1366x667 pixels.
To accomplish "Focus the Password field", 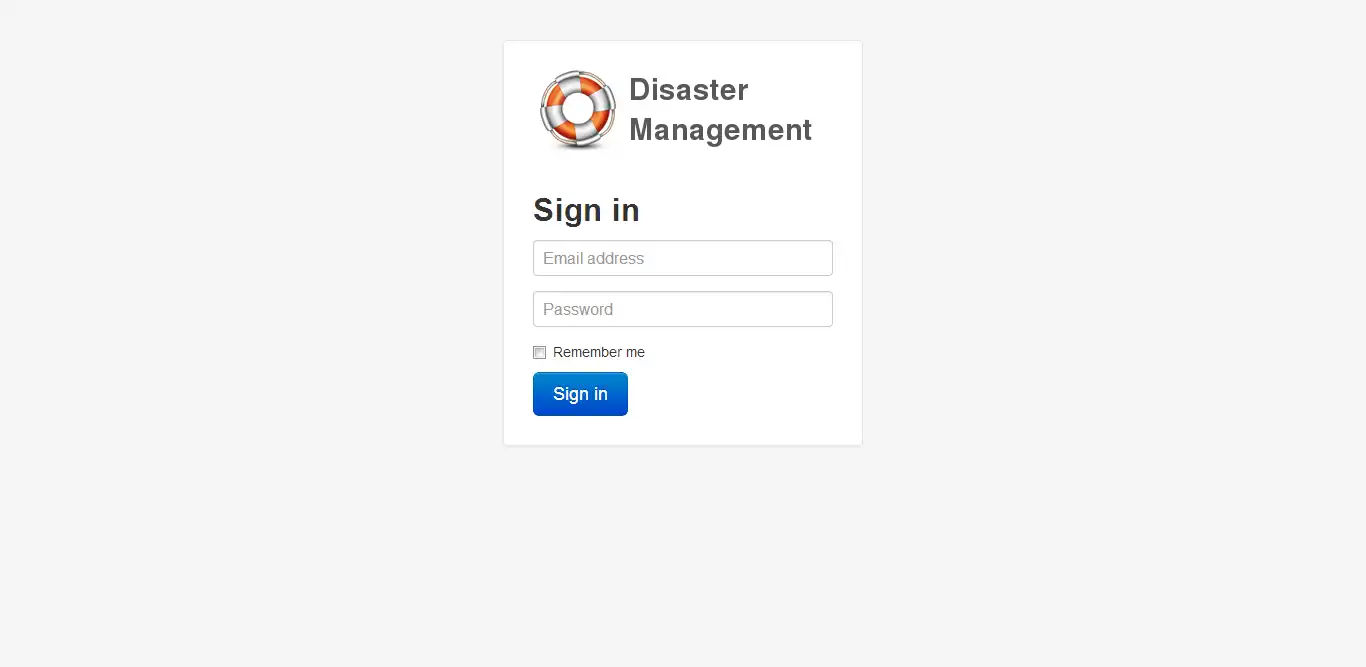I will 683,309.
